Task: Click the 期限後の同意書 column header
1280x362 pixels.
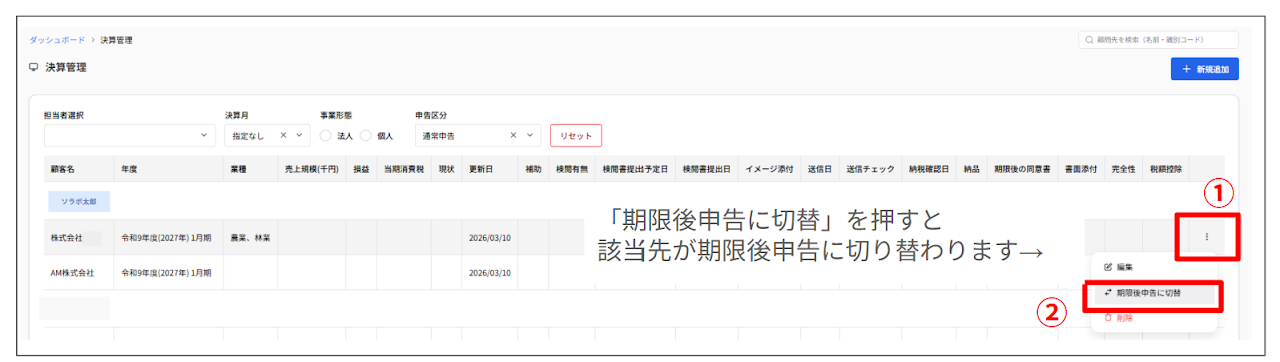Action: (1022, 169)
